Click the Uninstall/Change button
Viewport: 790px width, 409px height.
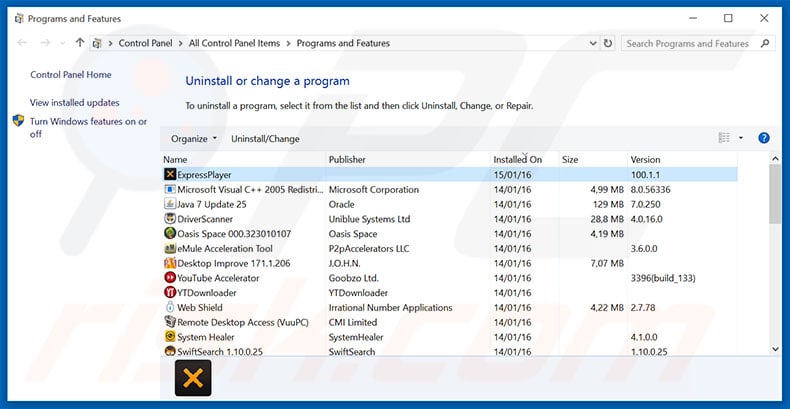pos(265,139)
